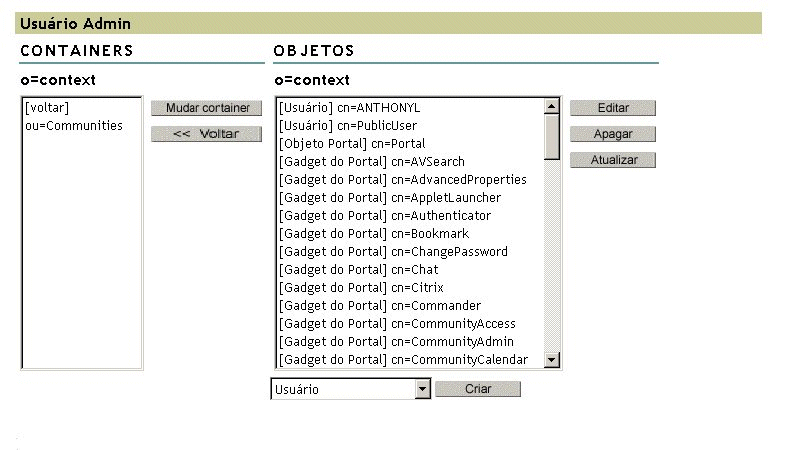
Task: Choose the cn=ChangePassword gadget entry
Action: (x=393, y=252)
